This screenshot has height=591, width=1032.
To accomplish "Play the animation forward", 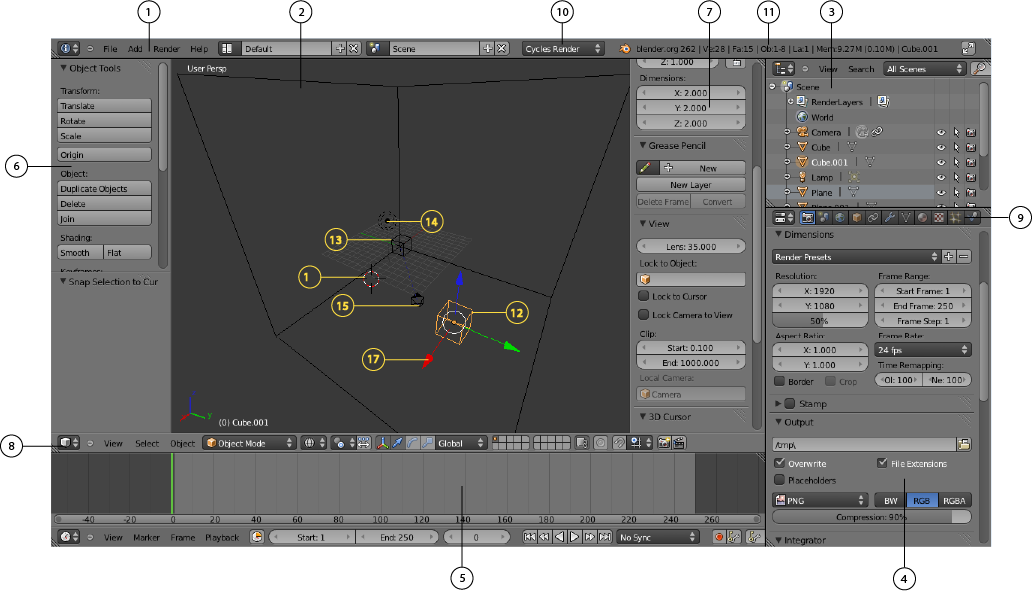I will click(x=575, y=538).
